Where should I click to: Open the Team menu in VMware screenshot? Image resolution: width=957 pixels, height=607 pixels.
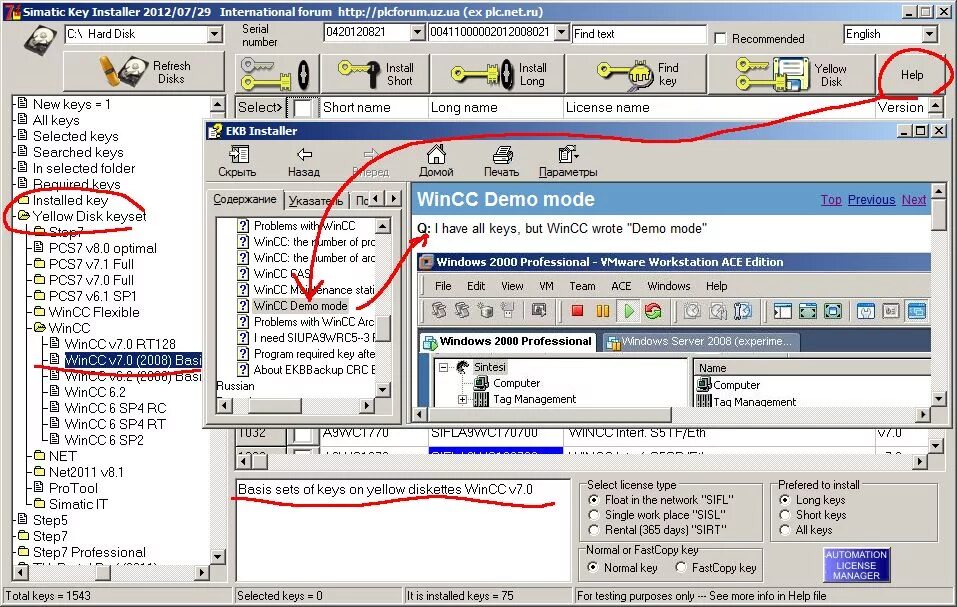pos(582,286)
